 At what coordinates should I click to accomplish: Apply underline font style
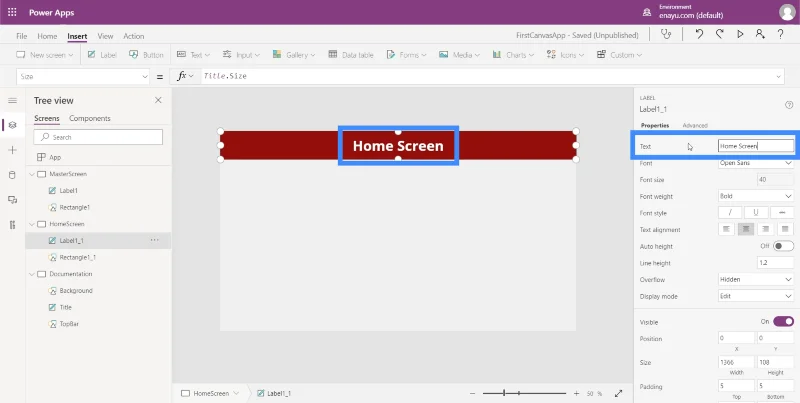tap(756, 213)
